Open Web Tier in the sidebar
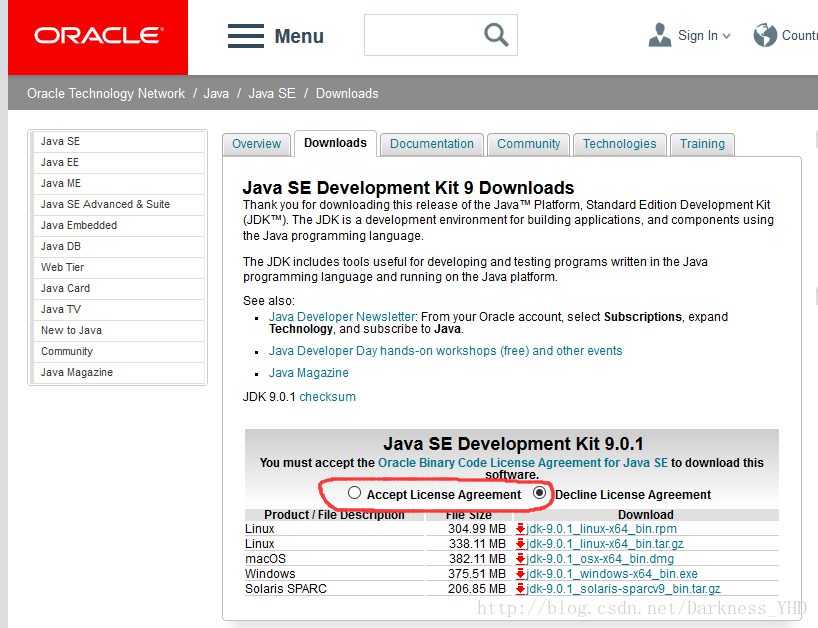This screenshot has height=628, width=818. (x=117, y=267)
